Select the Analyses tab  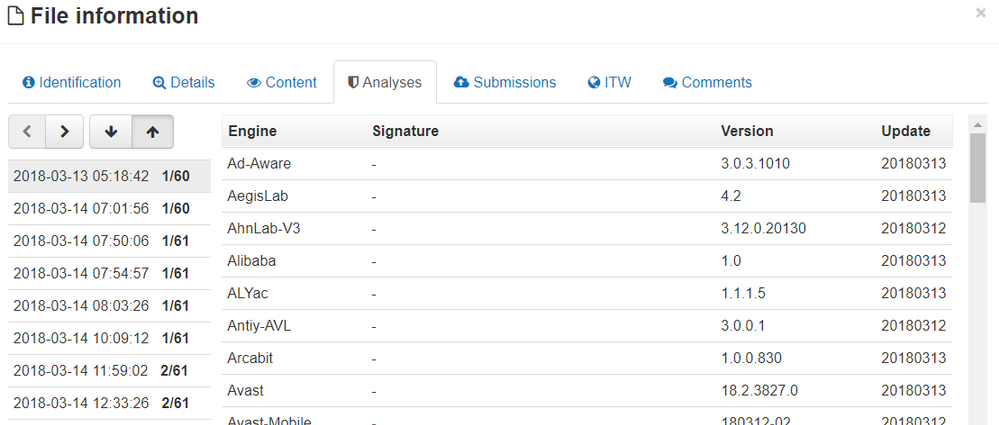384,83
